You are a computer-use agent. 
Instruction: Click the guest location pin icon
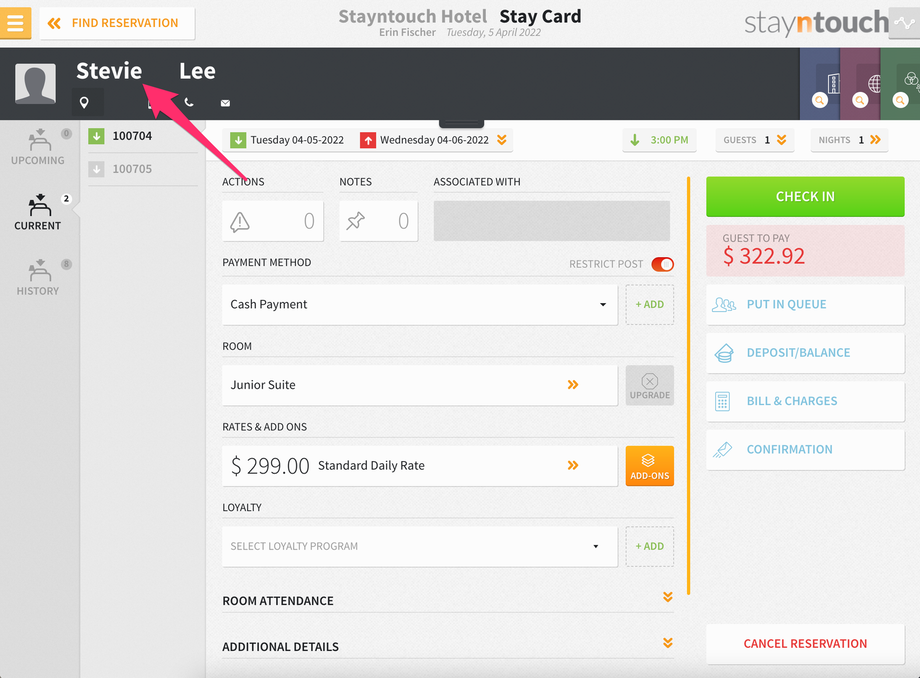click(84, 103)
